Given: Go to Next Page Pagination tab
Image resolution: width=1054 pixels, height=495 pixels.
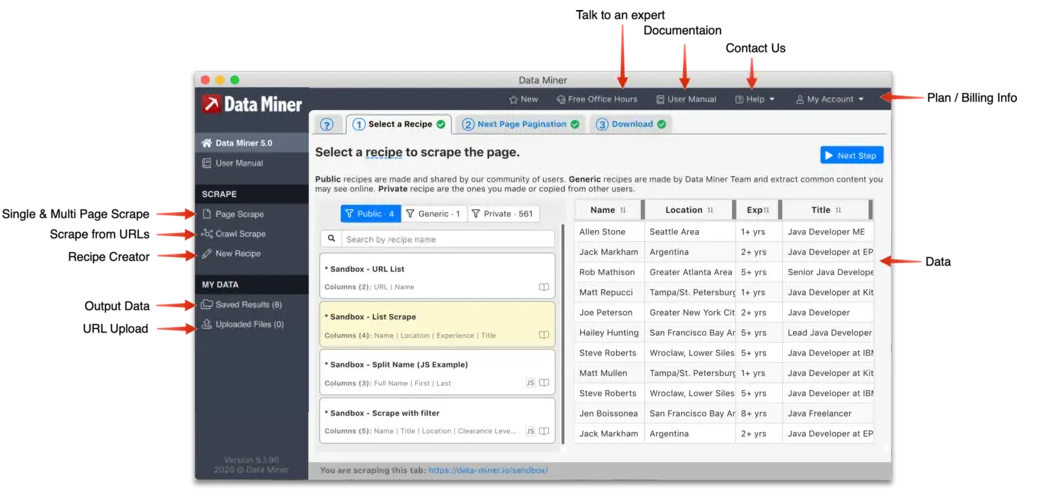Looking at the screenshot, I should 520,124.
